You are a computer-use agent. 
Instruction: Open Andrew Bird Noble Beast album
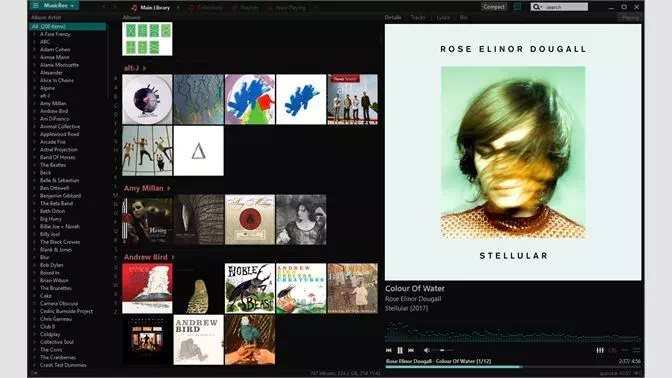coord(249,288)
